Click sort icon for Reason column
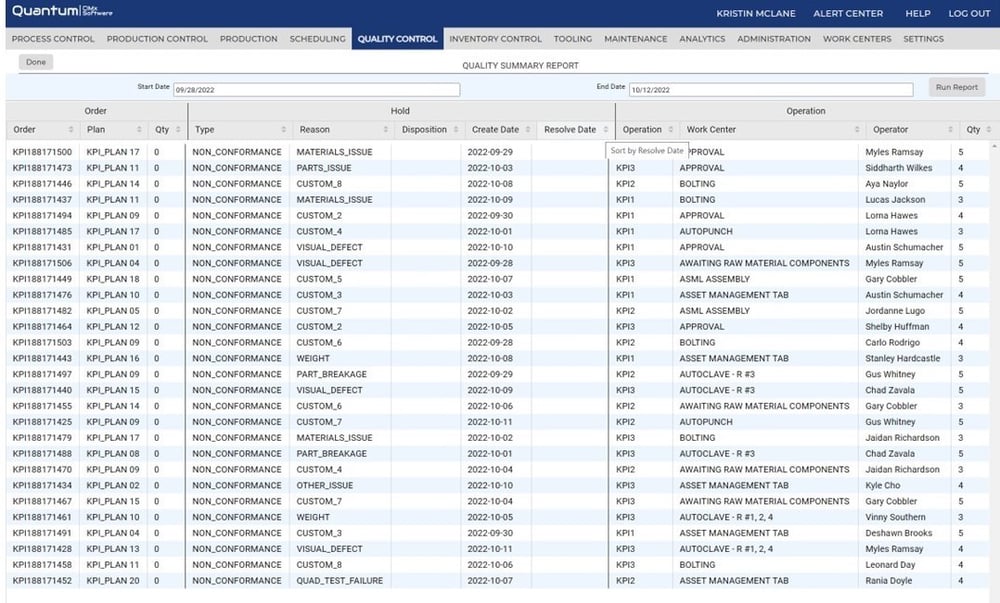 tap(385, 130)
